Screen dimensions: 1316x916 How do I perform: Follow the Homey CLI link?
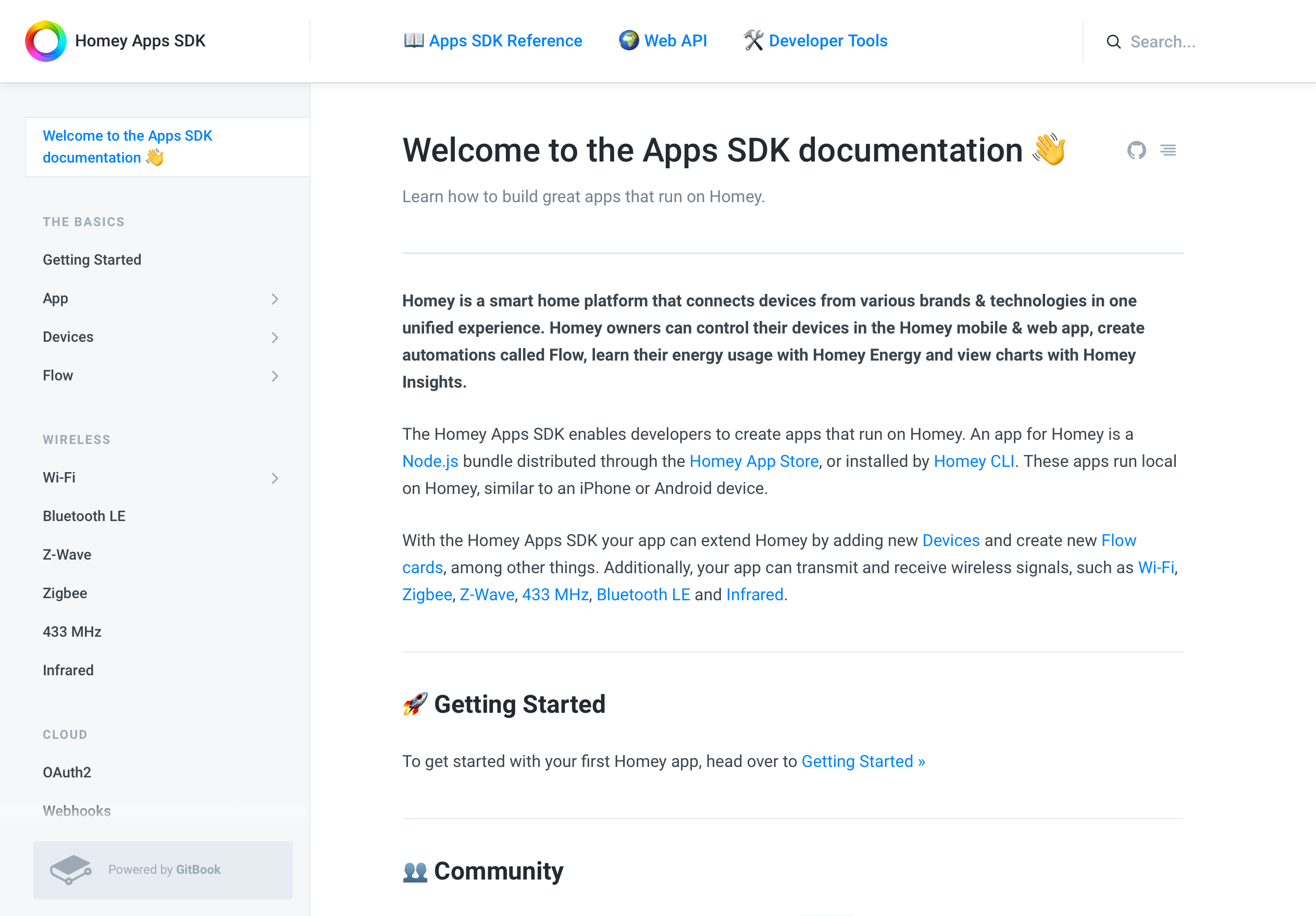974,462
